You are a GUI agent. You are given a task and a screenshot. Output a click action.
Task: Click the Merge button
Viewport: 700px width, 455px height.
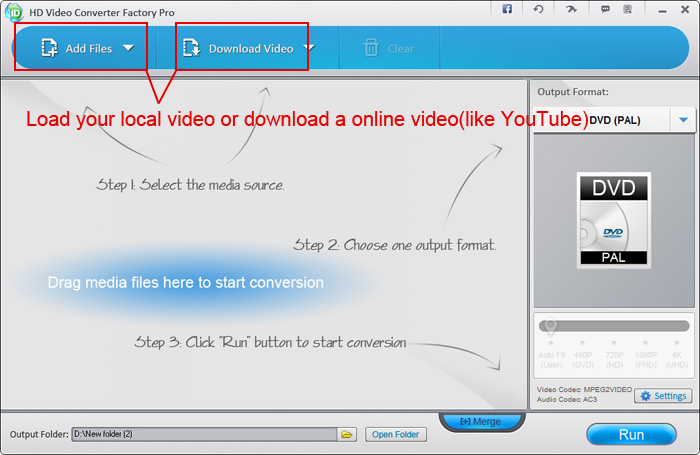[x=481, y=422]
